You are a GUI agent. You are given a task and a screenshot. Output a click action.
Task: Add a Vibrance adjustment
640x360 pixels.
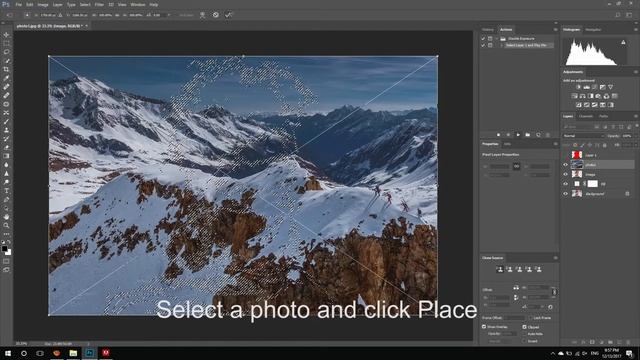point(611,87)
